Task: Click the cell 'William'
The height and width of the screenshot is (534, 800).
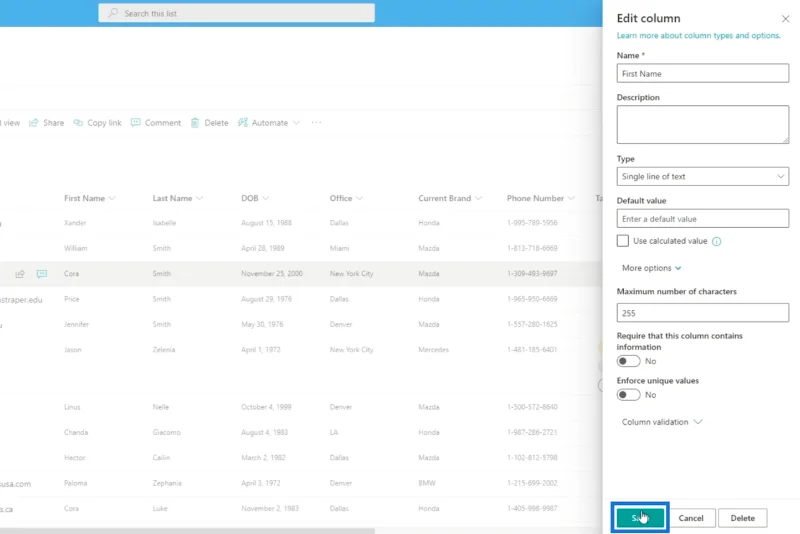Action: tap(76, 248)
